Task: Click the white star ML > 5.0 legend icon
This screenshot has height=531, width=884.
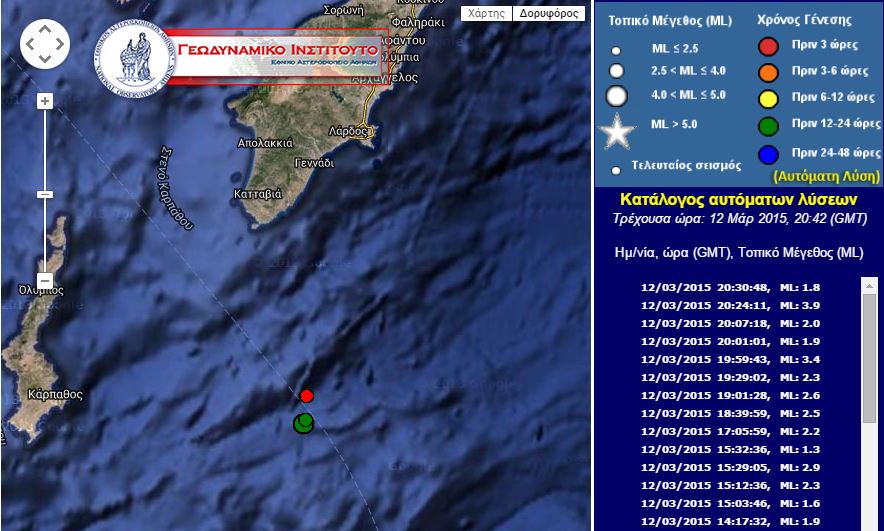Action: pos(617,132)
